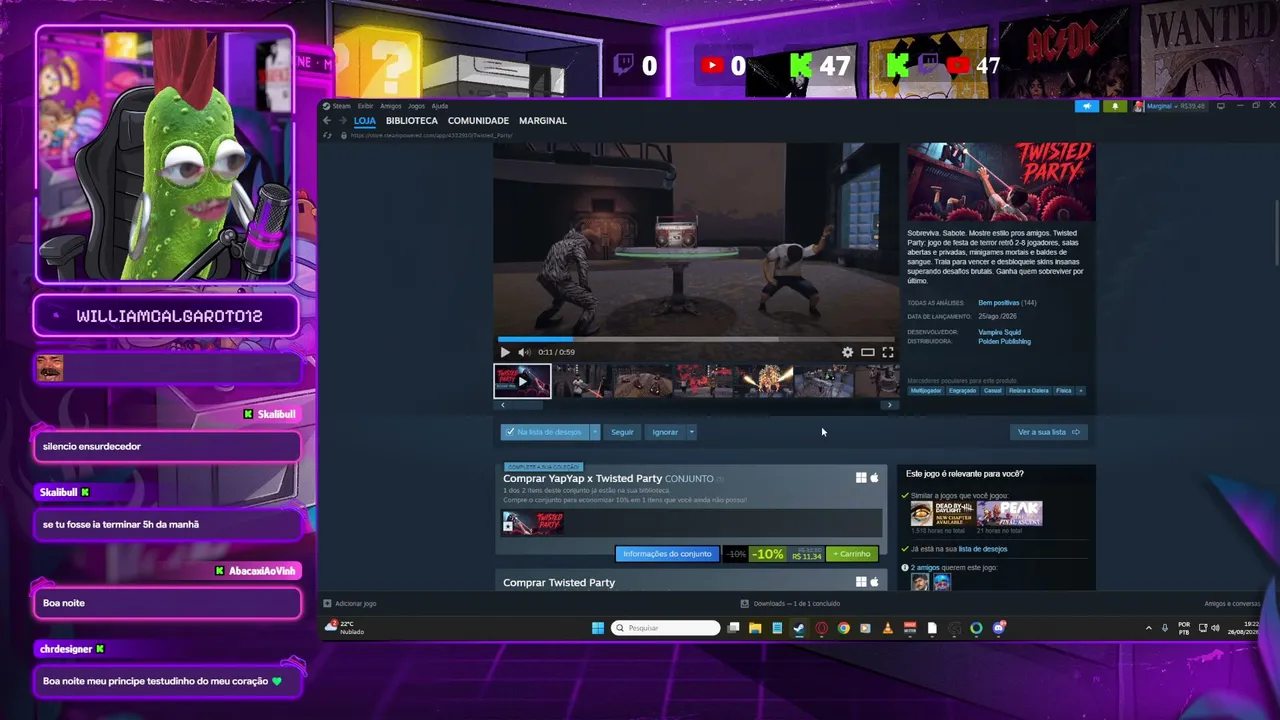
Task: Click 'Ver a sua lista' button
Action: 1048,432
